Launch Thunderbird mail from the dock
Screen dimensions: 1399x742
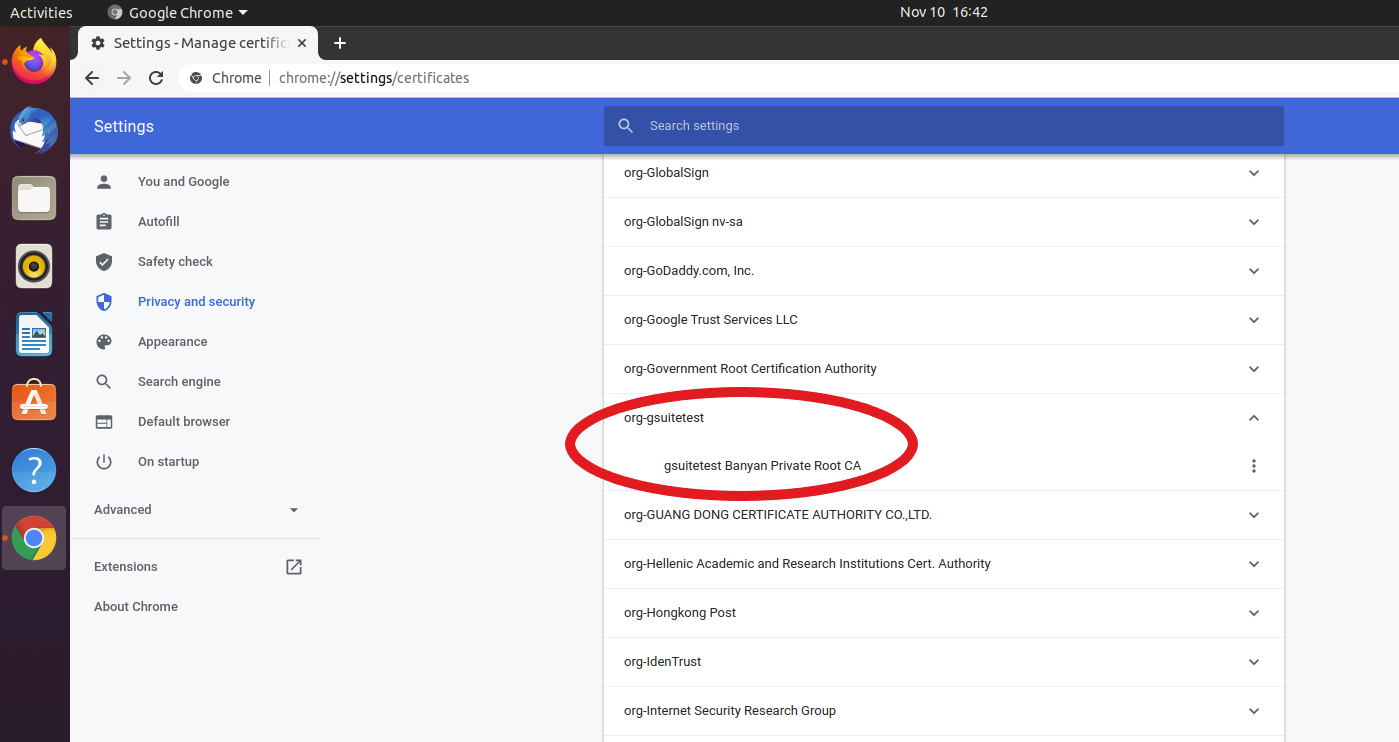tap(34, 130)
